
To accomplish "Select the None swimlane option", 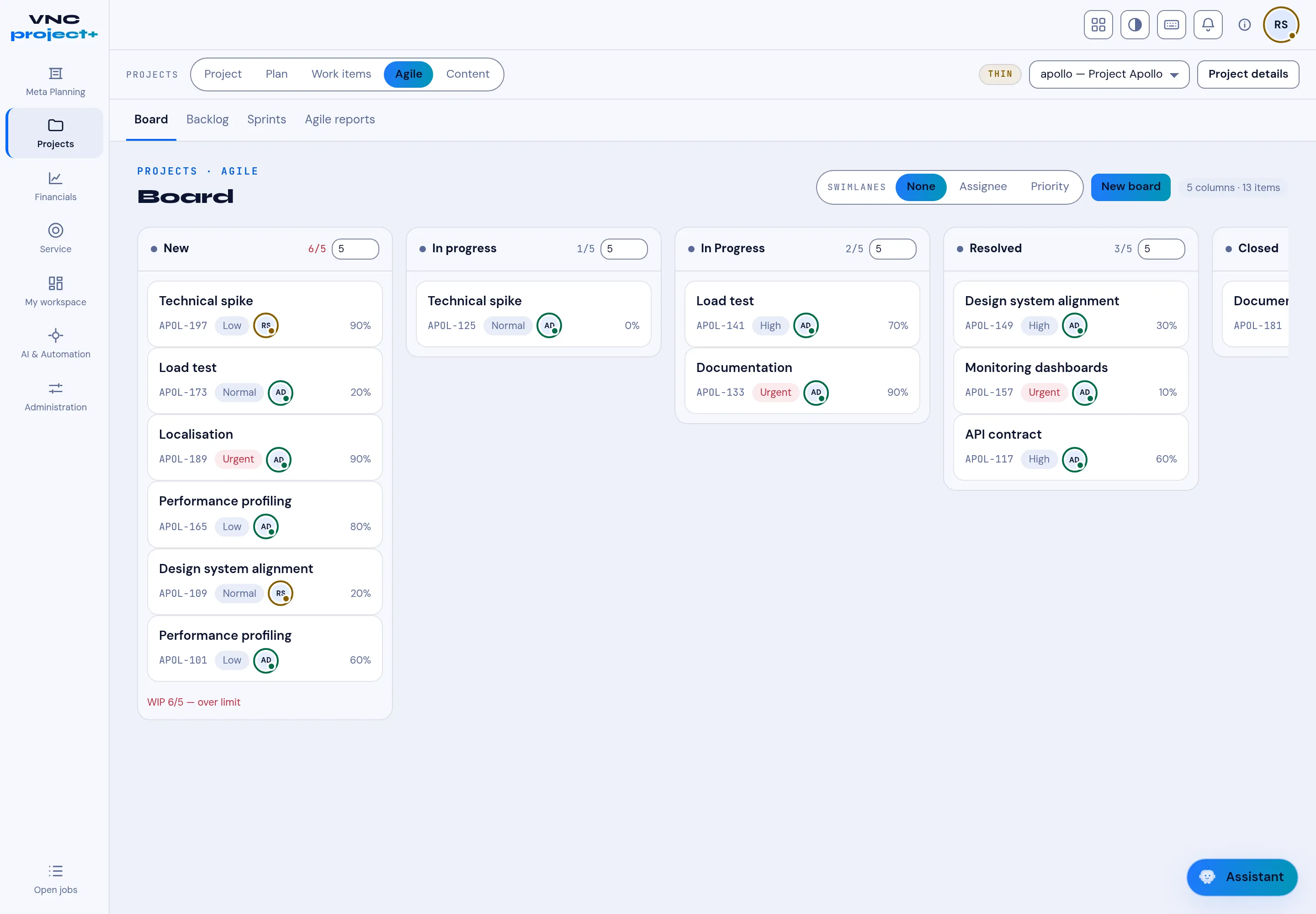I will (920, 187).
